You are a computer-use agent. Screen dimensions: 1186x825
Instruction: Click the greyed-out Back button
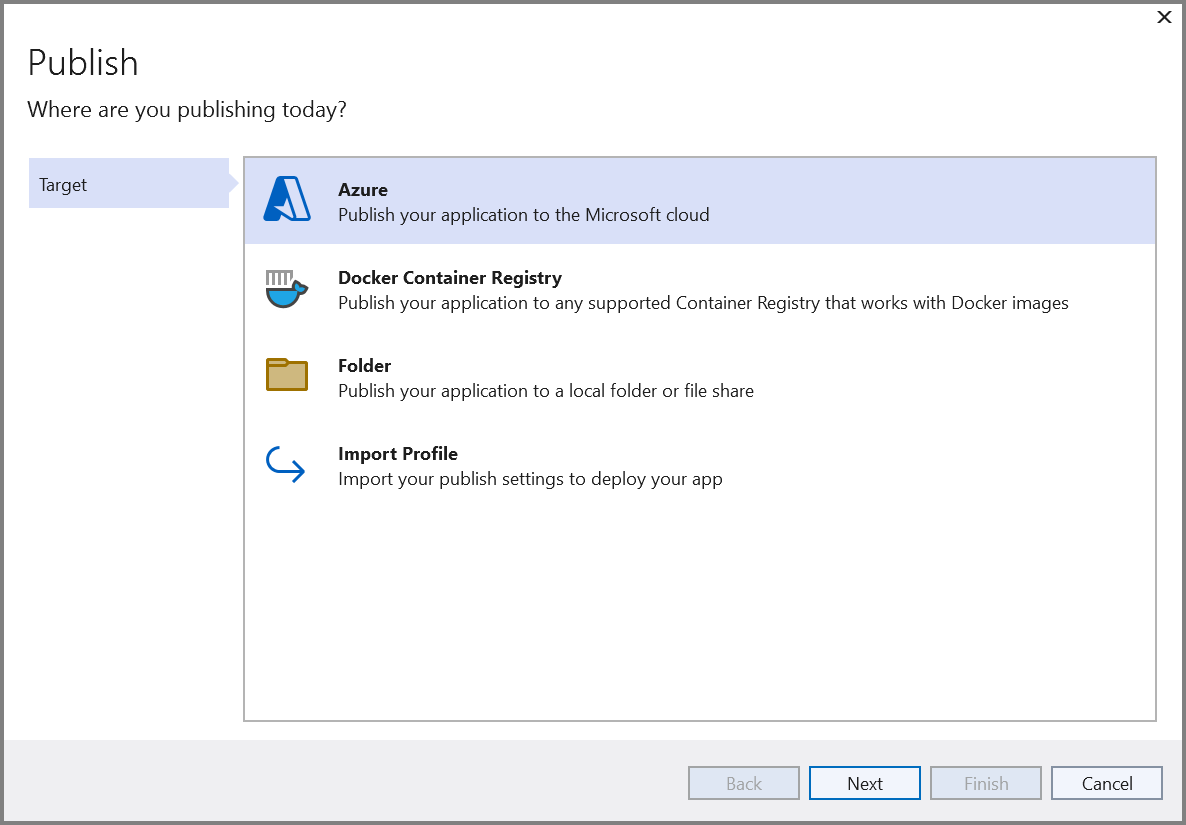(x=744, y=783)
